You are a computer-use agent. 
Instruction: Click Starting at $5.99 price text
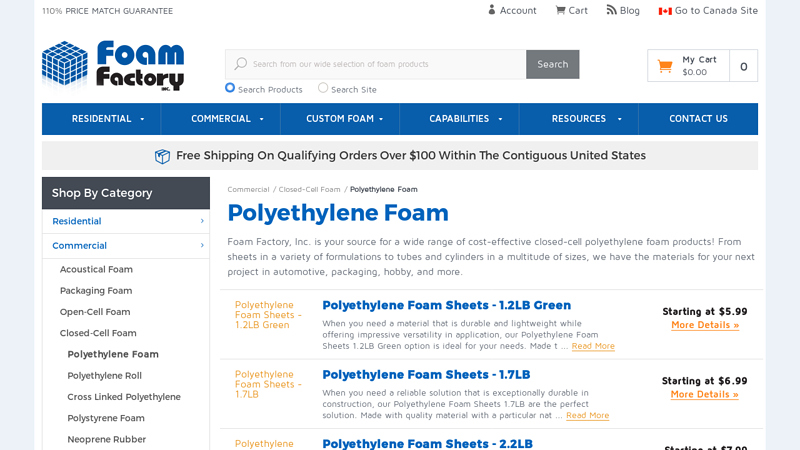[705, 311]
